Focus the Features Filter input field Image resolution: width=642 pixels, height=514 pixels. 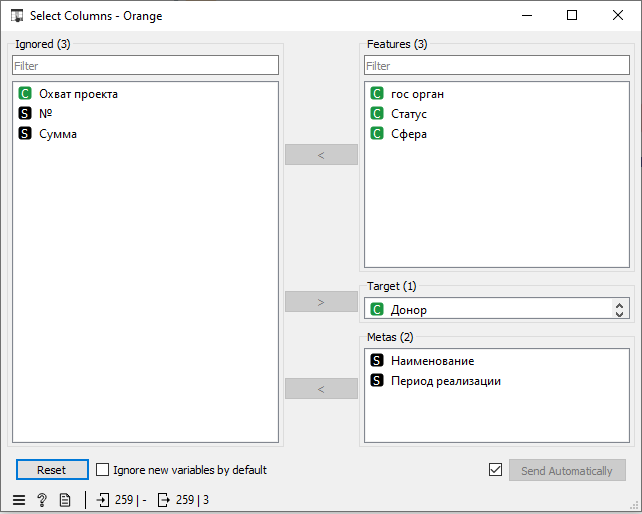[497, 66]
